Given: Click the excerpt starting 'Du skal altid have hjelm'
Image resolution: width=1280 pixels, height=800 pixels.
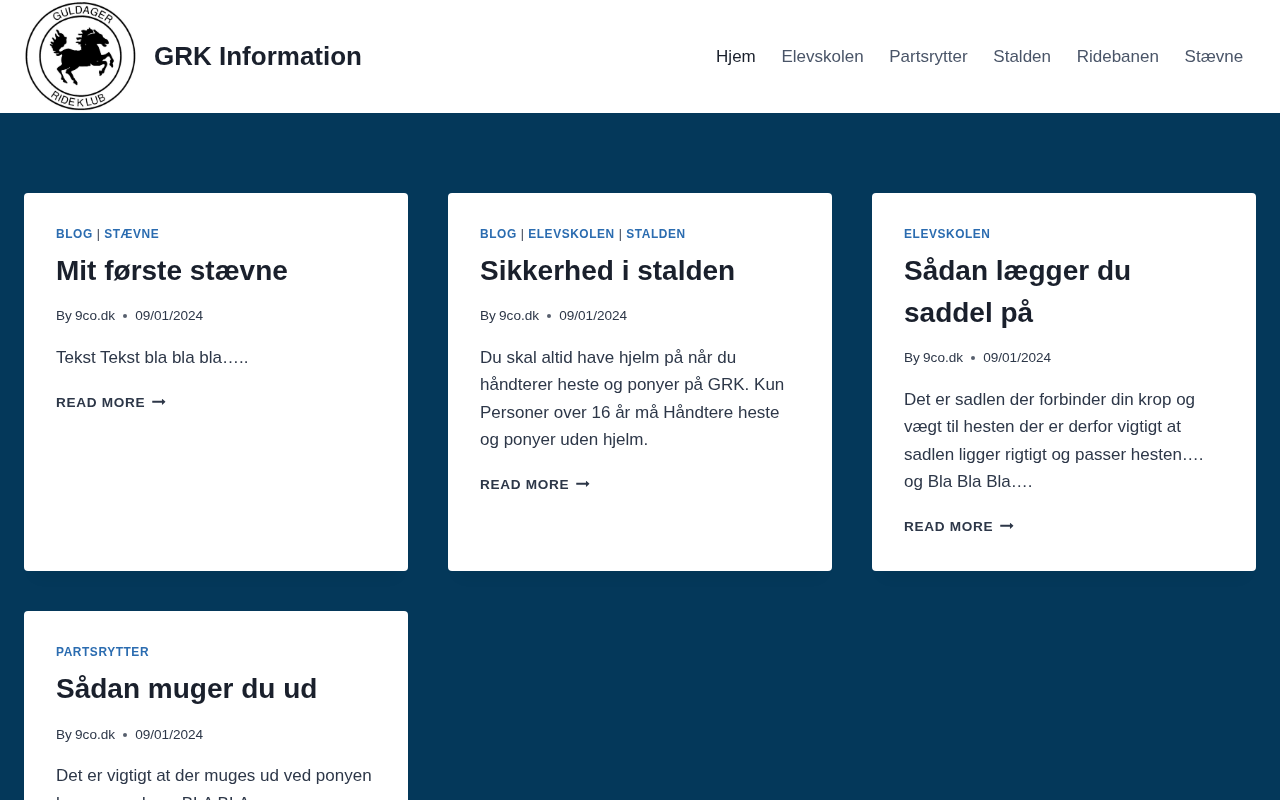Looking at the screenshot, I should click(632, 398).
